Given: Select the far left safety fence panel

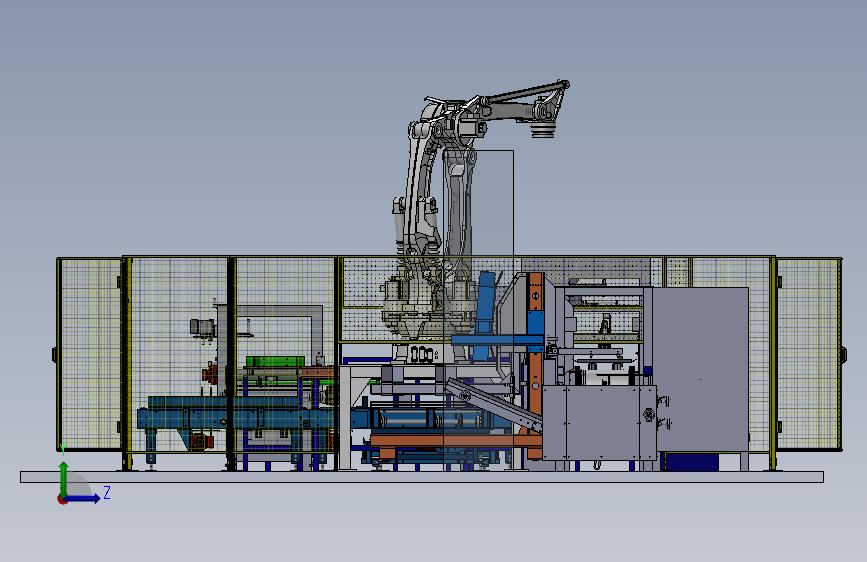Looking at the screenshot, I should 89,354.
